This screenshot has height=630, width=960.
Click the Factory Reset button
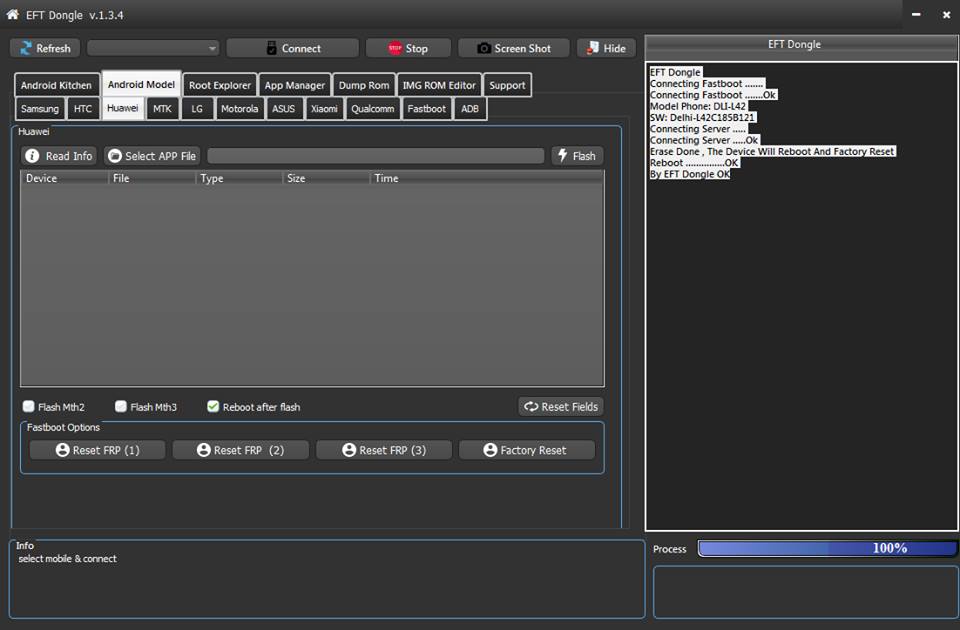525,450
